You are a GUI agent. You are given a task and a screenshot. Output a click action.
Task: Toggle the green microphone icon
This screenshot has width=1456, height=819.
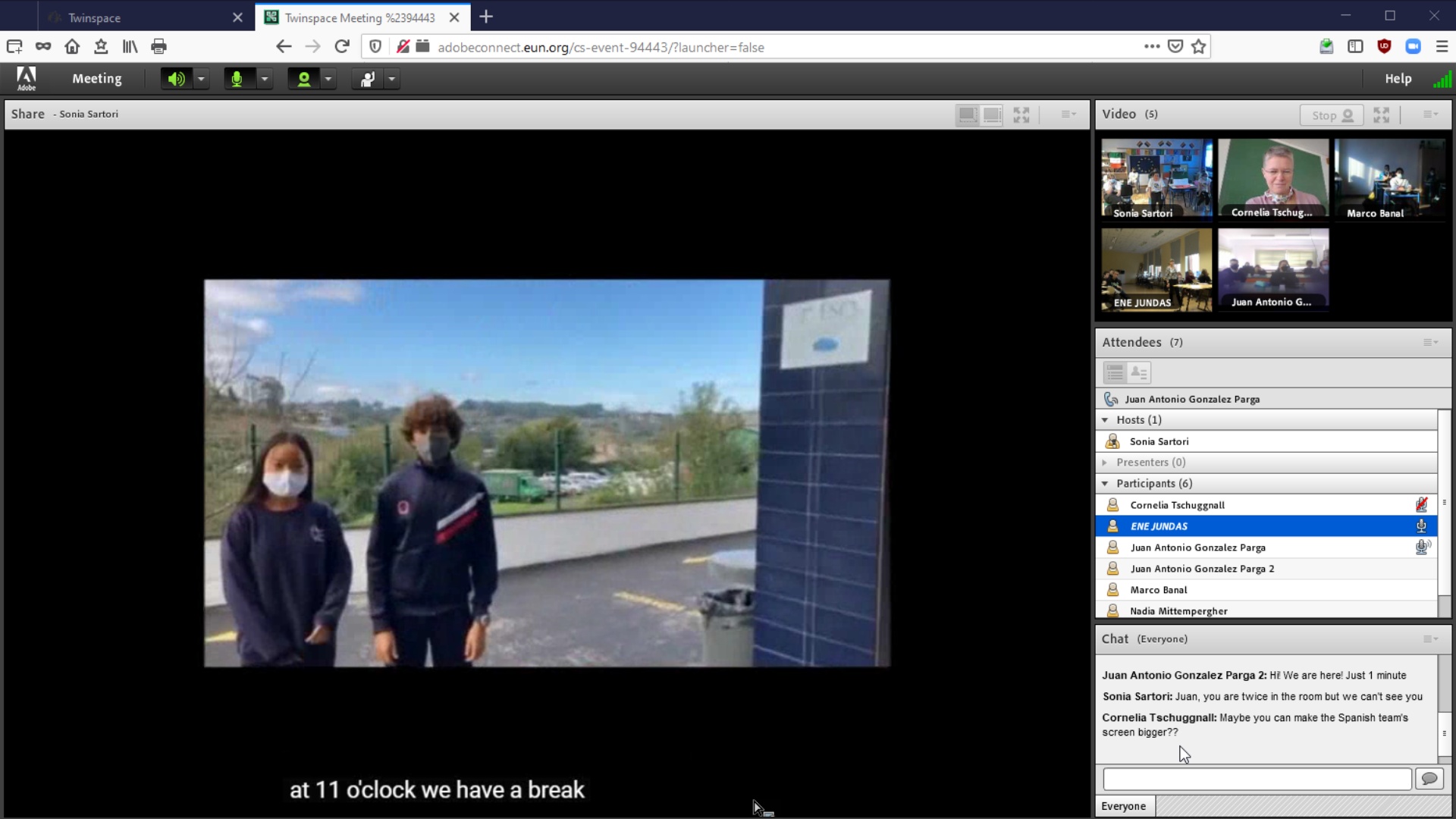(237, 79)
